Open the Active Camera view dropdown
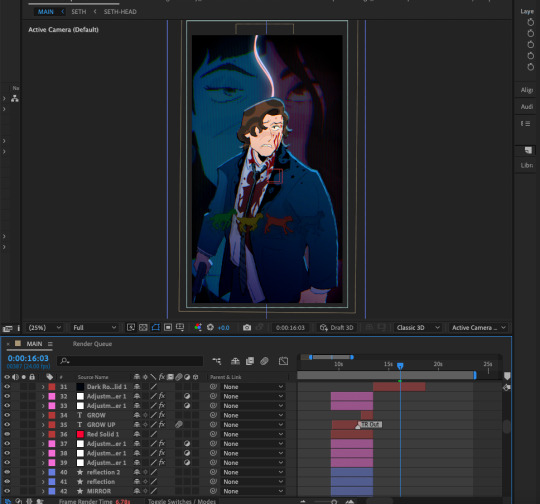Viewport: 540px width, 504px height. pos(478,327)
